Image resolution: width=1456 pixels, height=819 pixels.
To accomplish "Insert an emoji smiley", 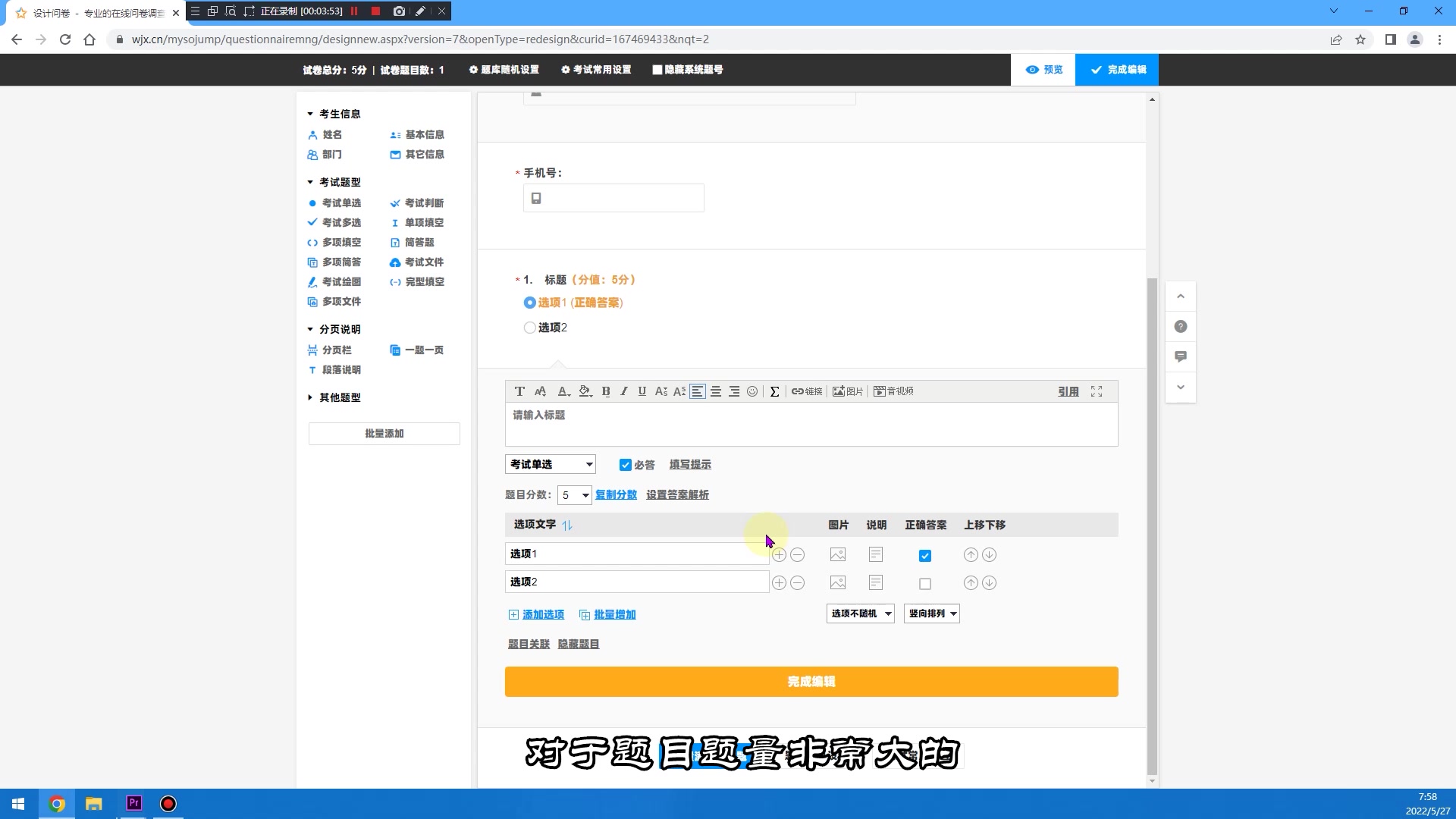I will [752, 391].
